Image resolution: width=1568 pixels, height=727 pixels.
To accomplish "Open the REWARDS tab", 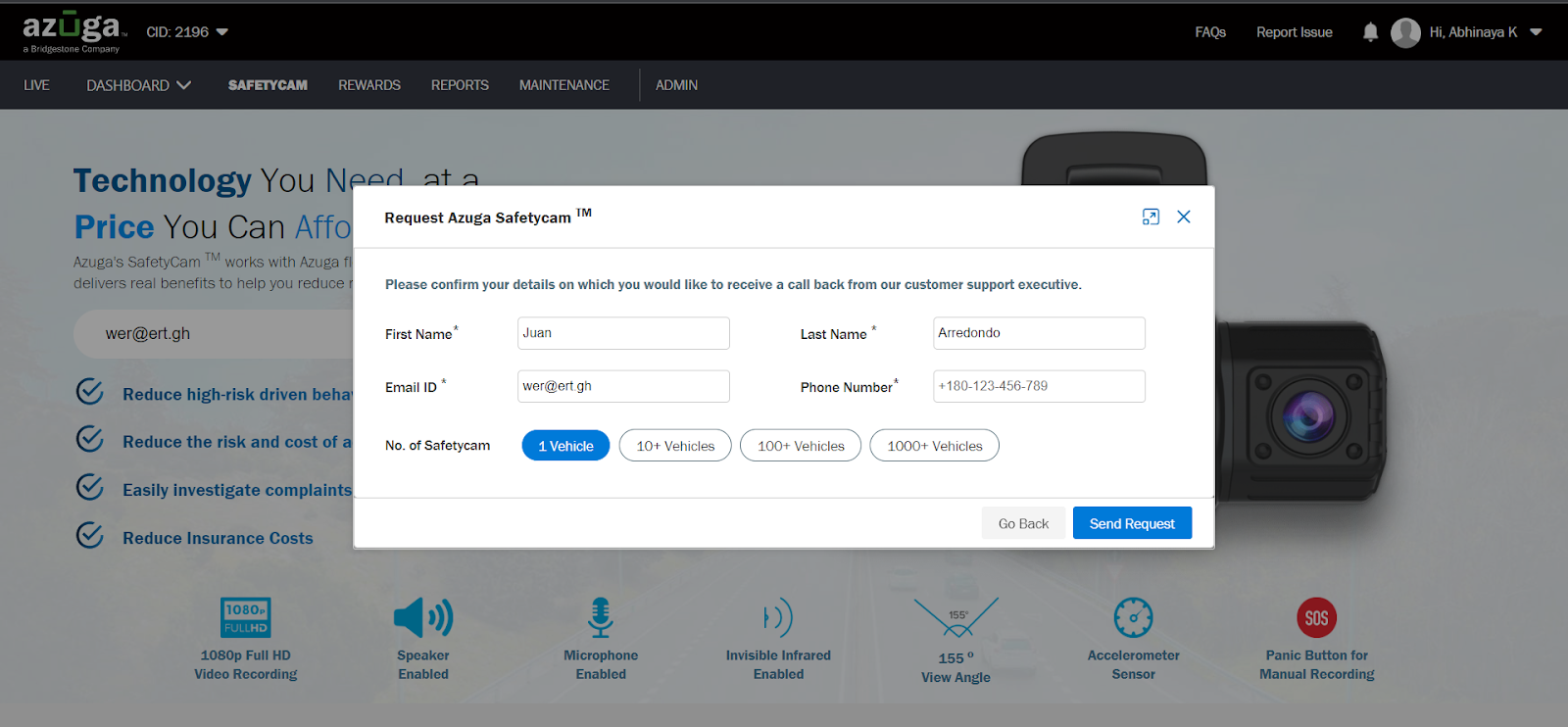I will pyautogui.click(x=369, y=85).
